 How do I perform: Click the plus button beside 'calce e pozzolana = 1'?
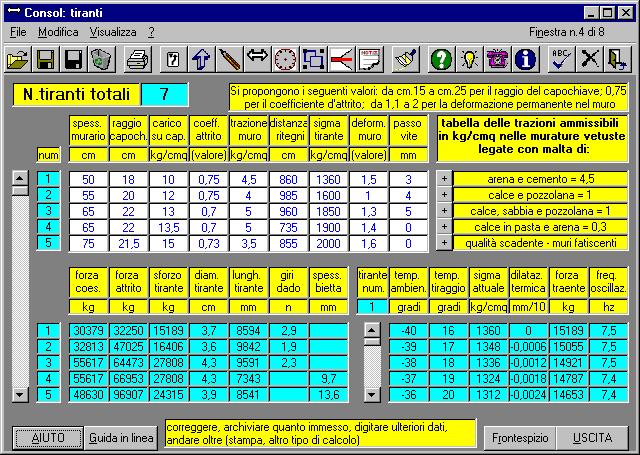pyautogui.click(x=444, y=195)
